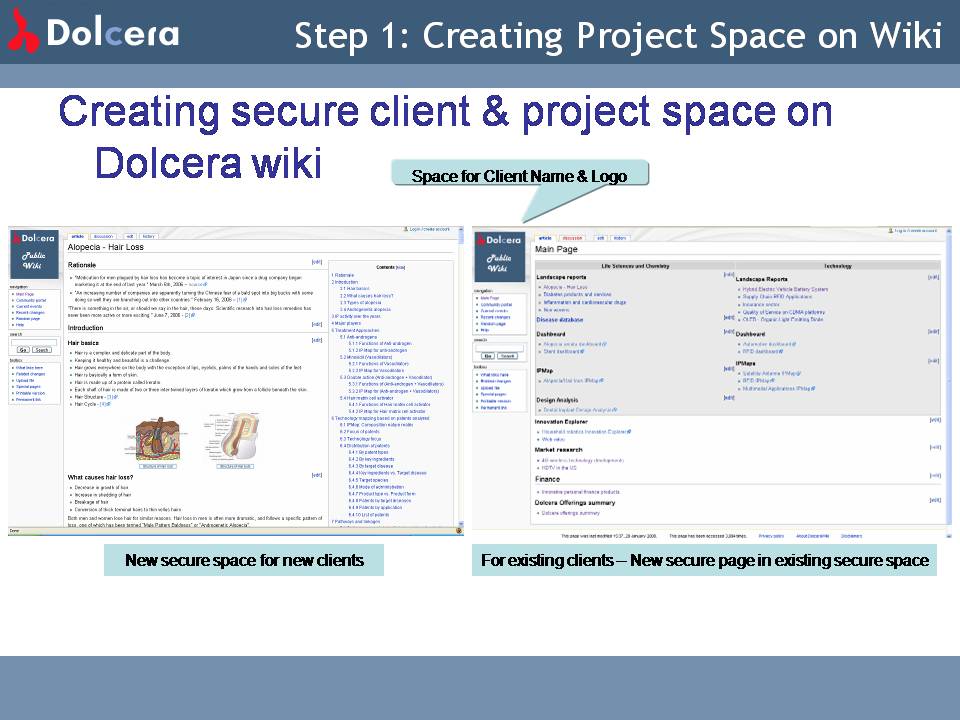Click the Space for Client Name & Logo callout
Screen dimensions: 960x720
pyautogui.click(x=519, y=176)
